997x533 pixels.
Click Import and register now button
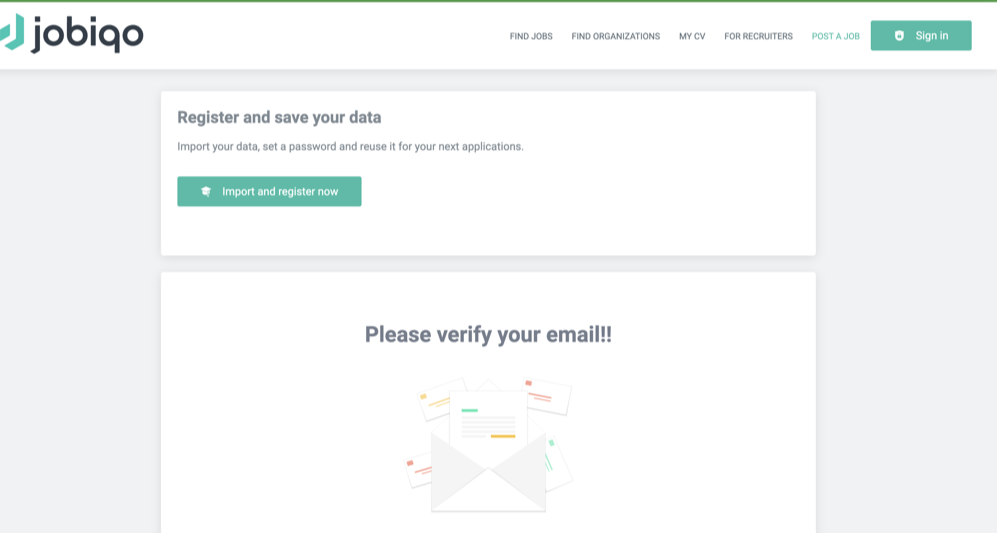tap(269, 191)
